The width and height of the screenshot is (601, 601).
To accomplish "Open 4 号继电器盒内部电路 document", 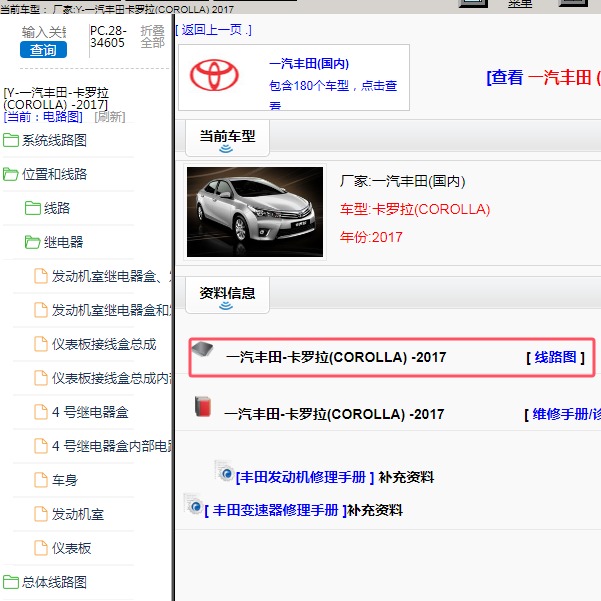I will (111, 446).
